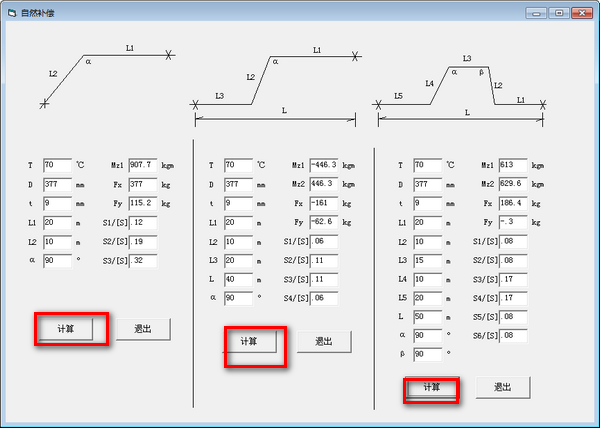600x428 pixels.
Task: Click 退出 button in the middle panel
Action: (x=324, y=342)
